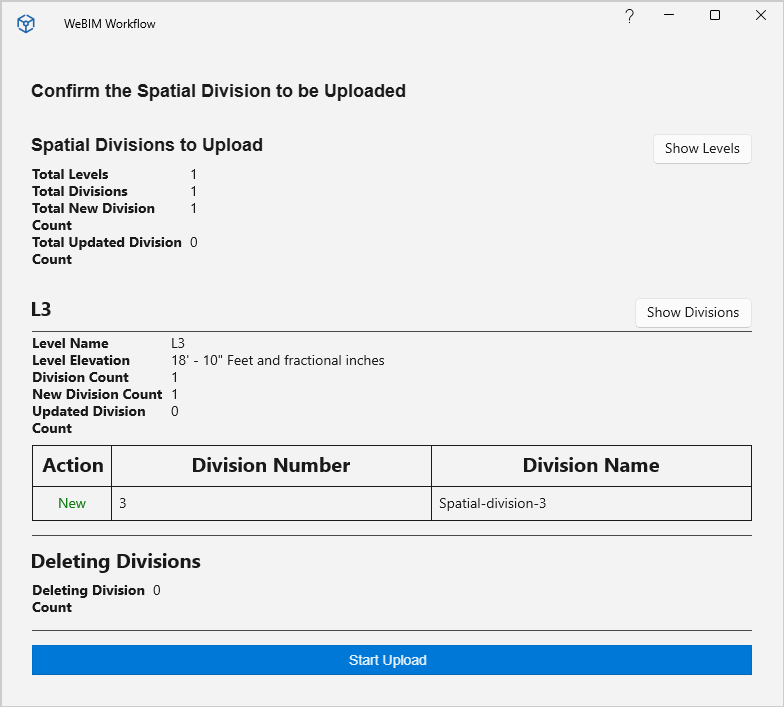Click the Show Levels button
The height and width of the screenshot is (707, 784).
pyautogui.click(x=702, y=148)
